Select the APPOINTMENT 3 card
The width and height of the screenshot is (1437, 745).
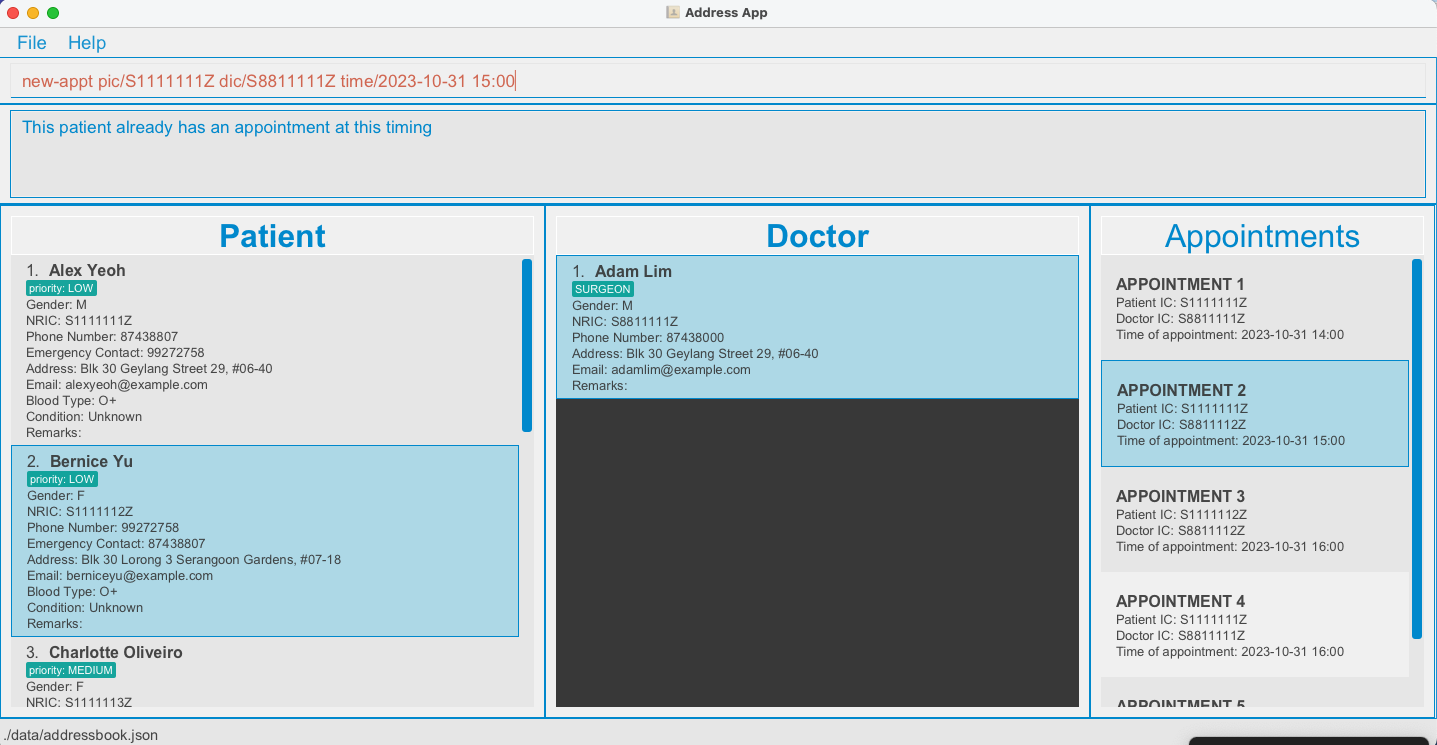pos(1255,520)
